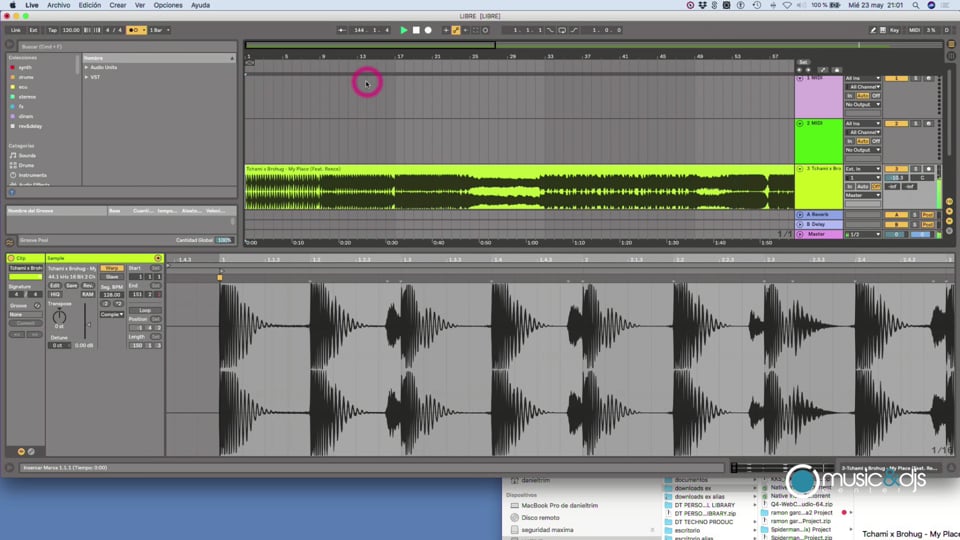Click the Tap tempo button
This screenshot has height=540, width=960.
(x=53, y=30)
